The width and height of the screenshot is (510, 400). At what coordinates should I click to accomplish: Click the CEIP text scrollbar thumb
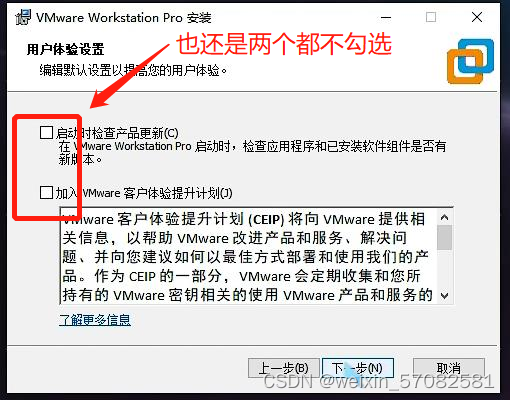(x=444, y=237)
